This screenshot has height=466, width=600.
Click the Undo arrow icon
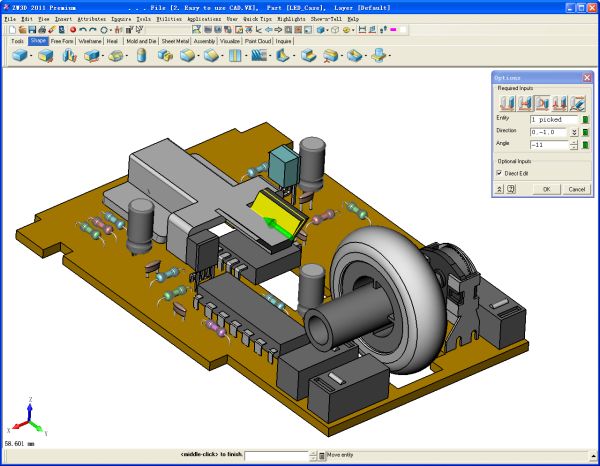83,30
